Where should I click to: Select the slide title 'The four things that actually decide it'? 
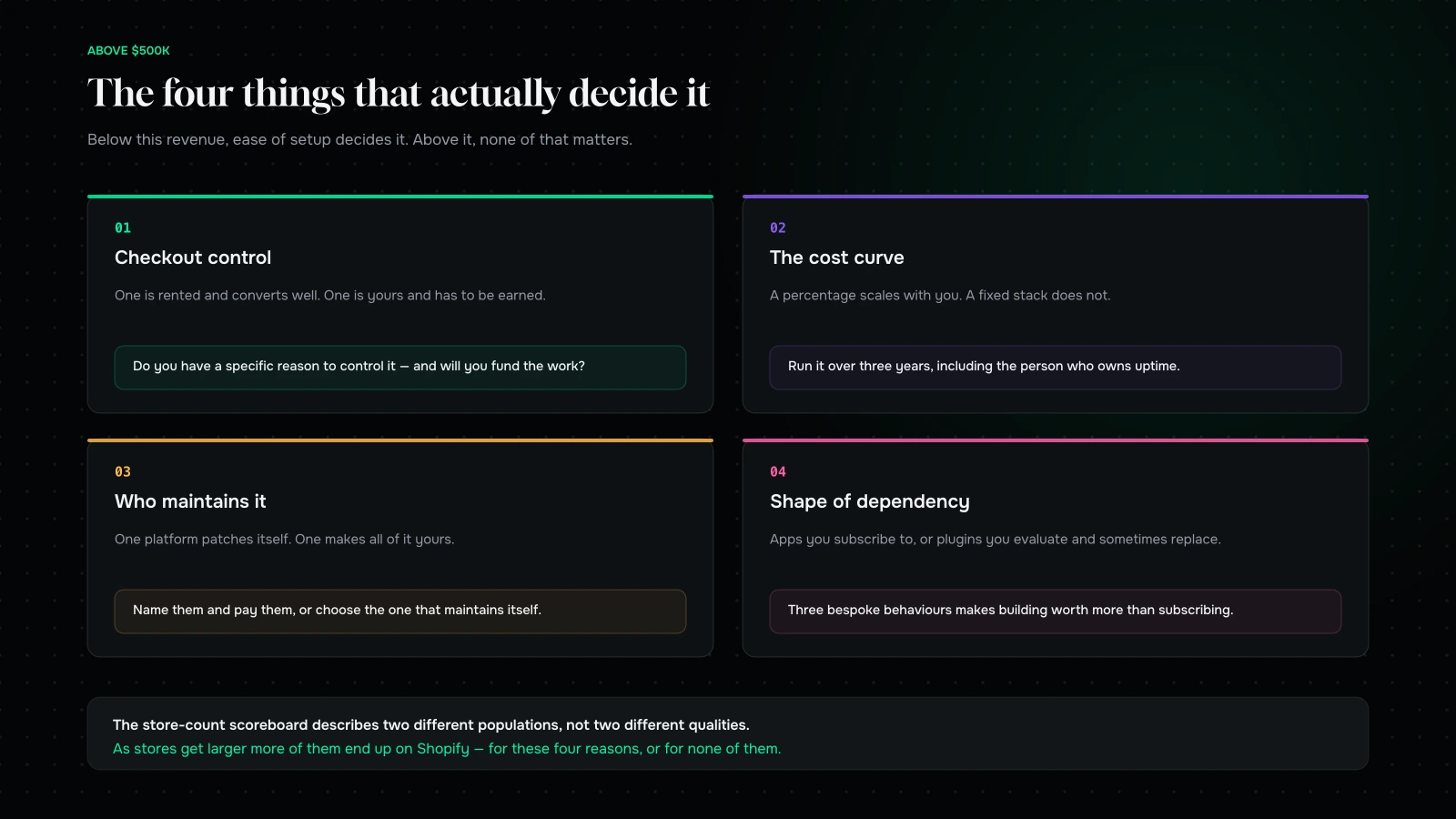(x=398, y=94)
